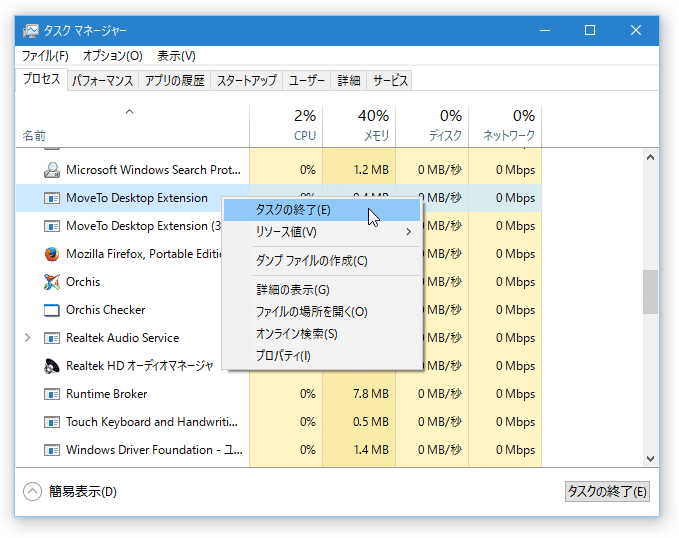Click the Windows Driver Foundation process icon
The image size is (679, 538).
[52, 450]
